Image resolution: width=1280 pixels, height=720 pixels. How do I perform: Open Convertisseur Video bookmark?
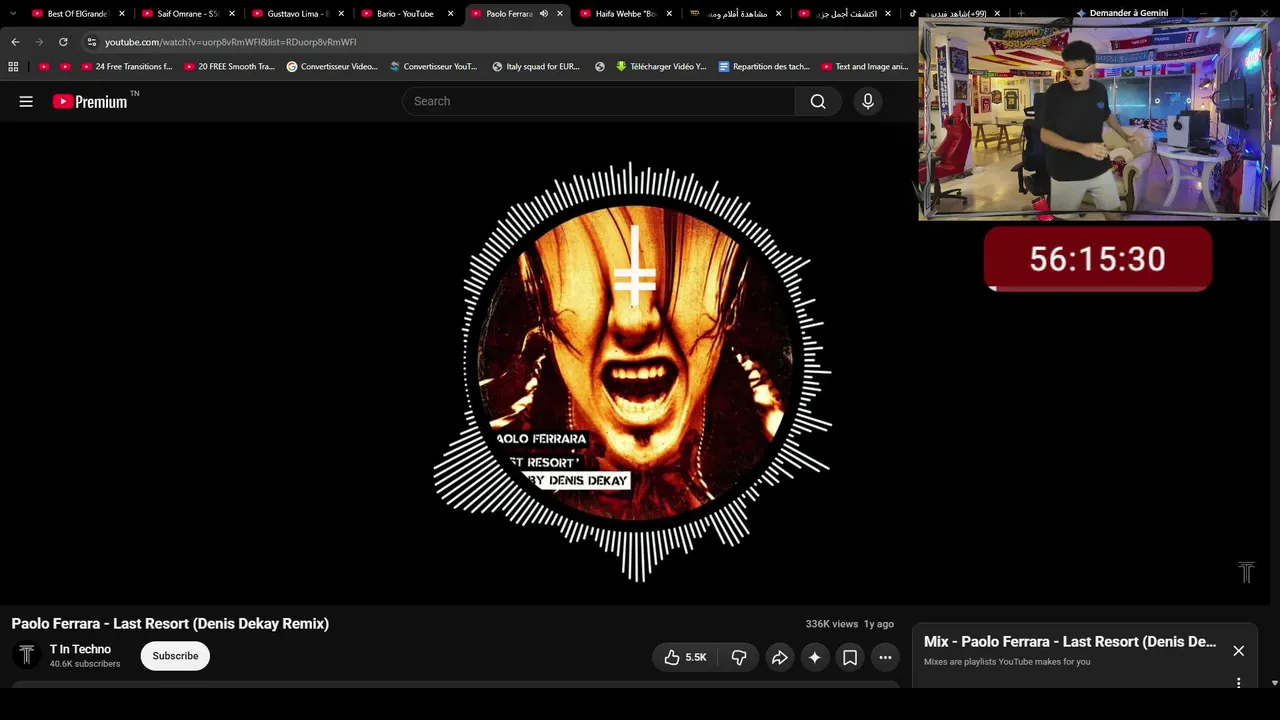coord(332,67)
